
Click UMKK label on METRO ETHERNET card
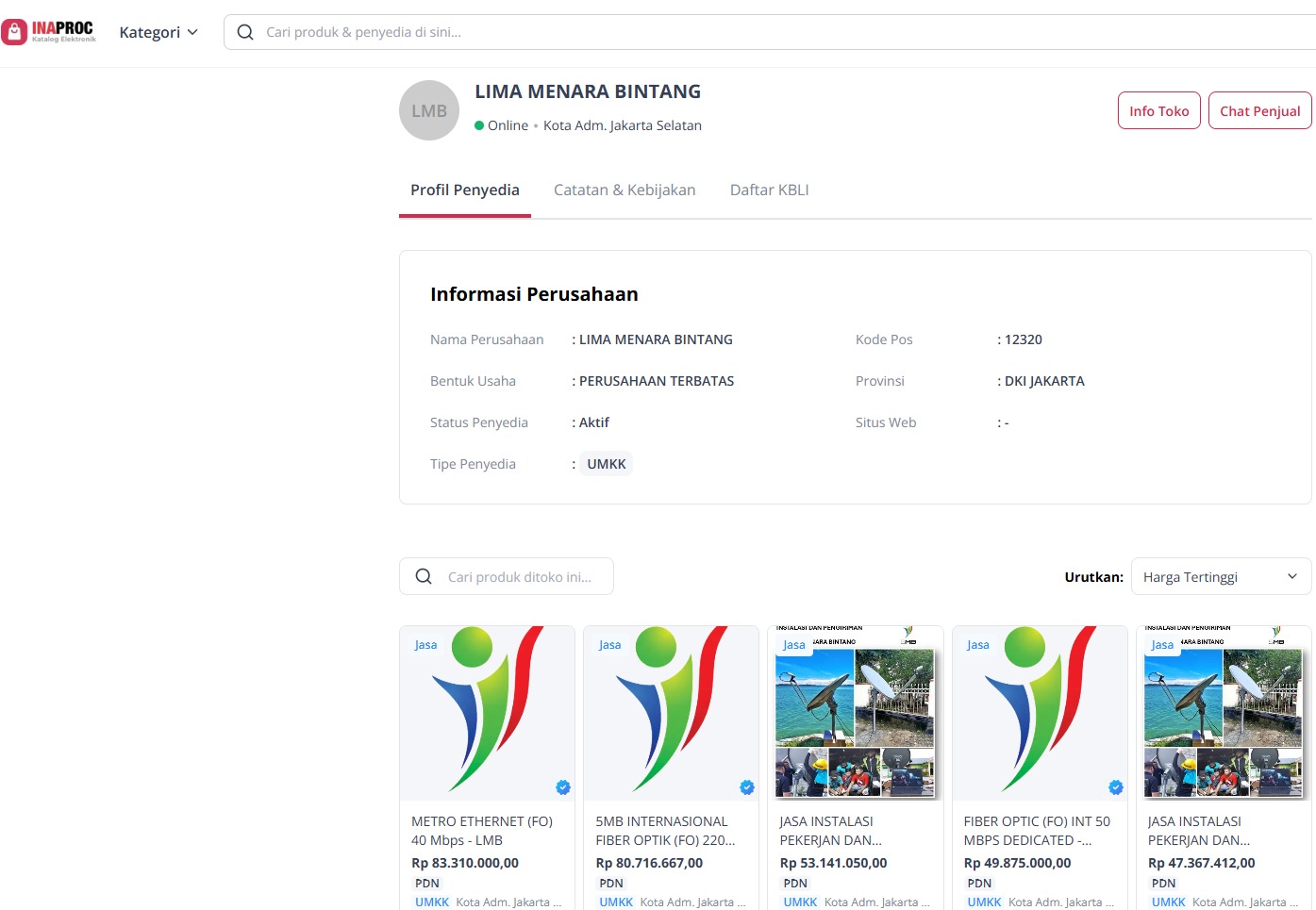click(432, 902)
